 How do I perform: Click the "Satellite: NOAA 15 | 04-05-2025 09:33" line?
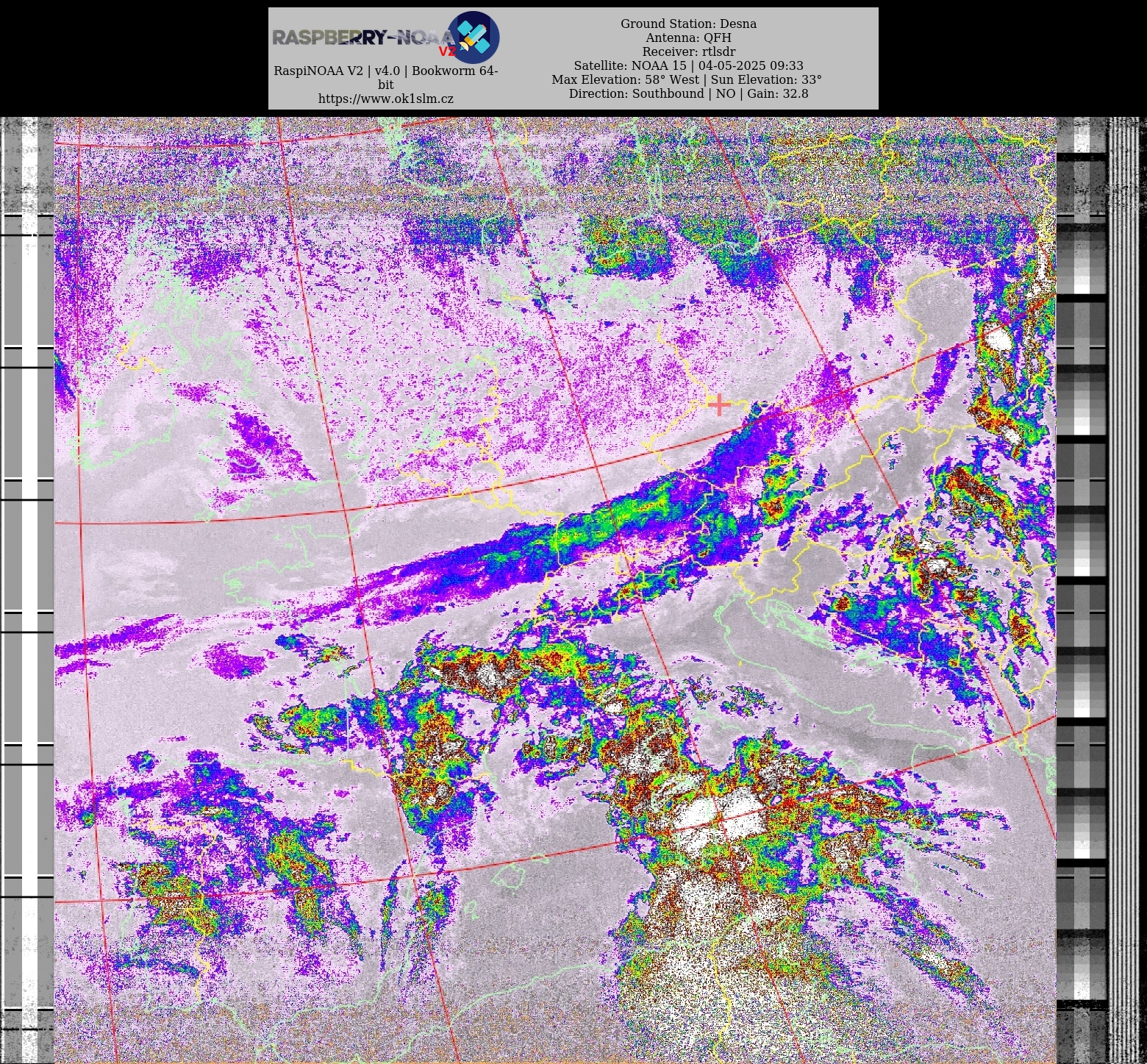(688, 65)
